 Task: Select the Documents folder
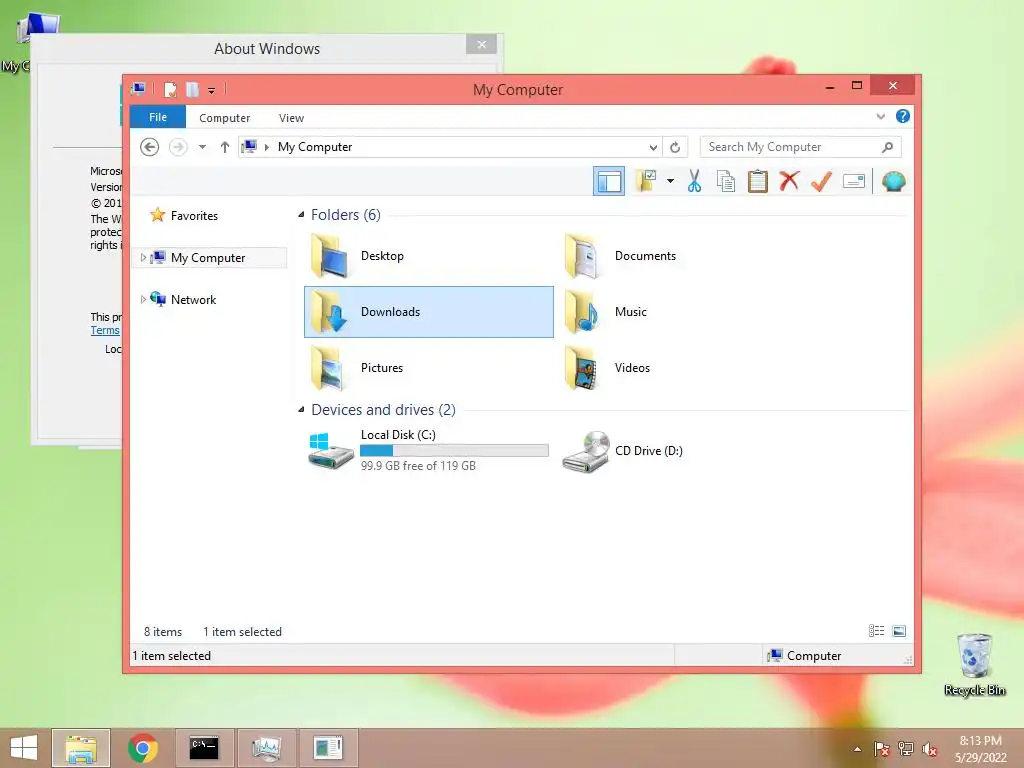tap(682, 256)
